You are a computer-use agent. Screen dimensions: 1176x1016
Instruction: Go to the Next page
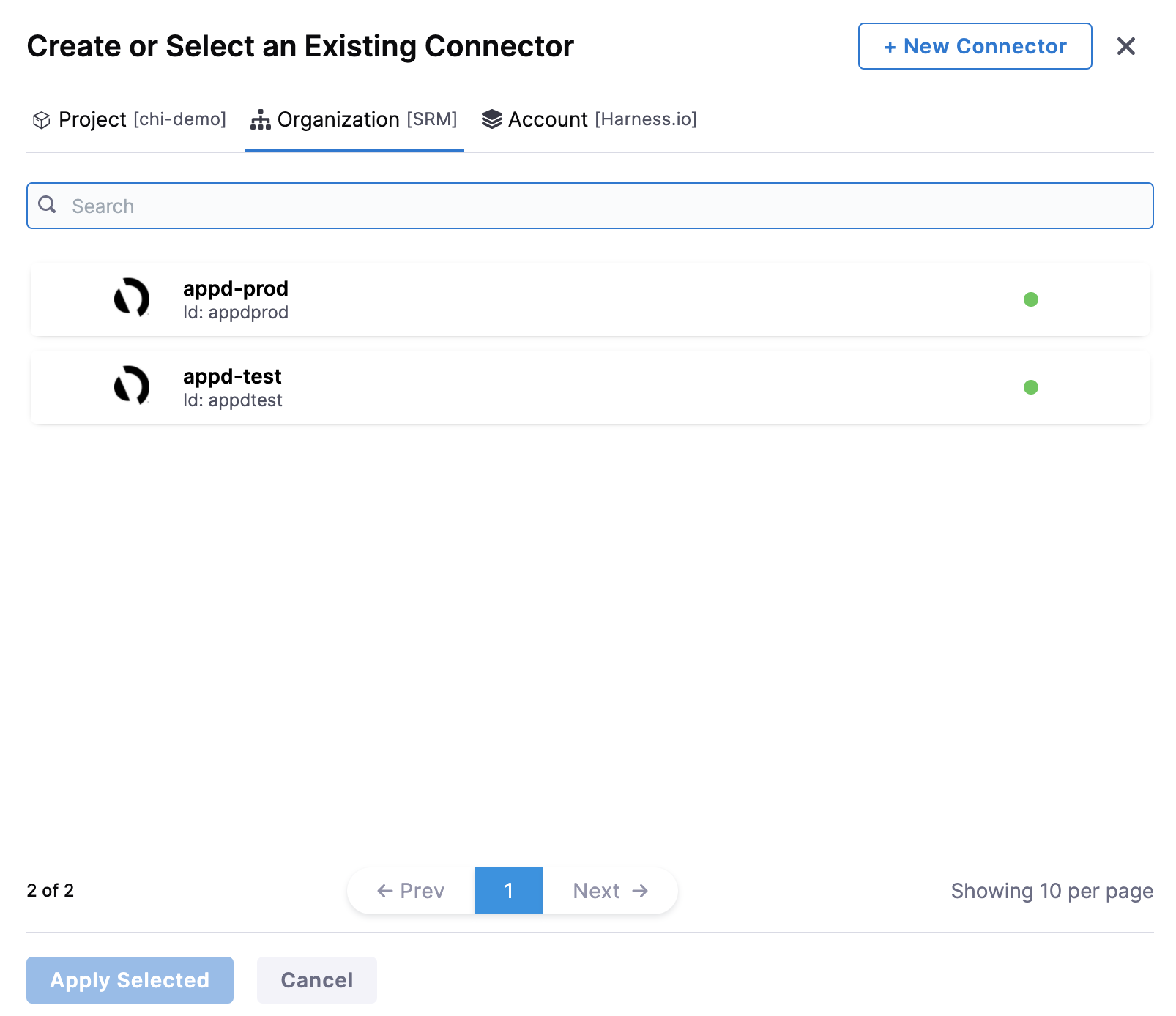pos(611,891)
